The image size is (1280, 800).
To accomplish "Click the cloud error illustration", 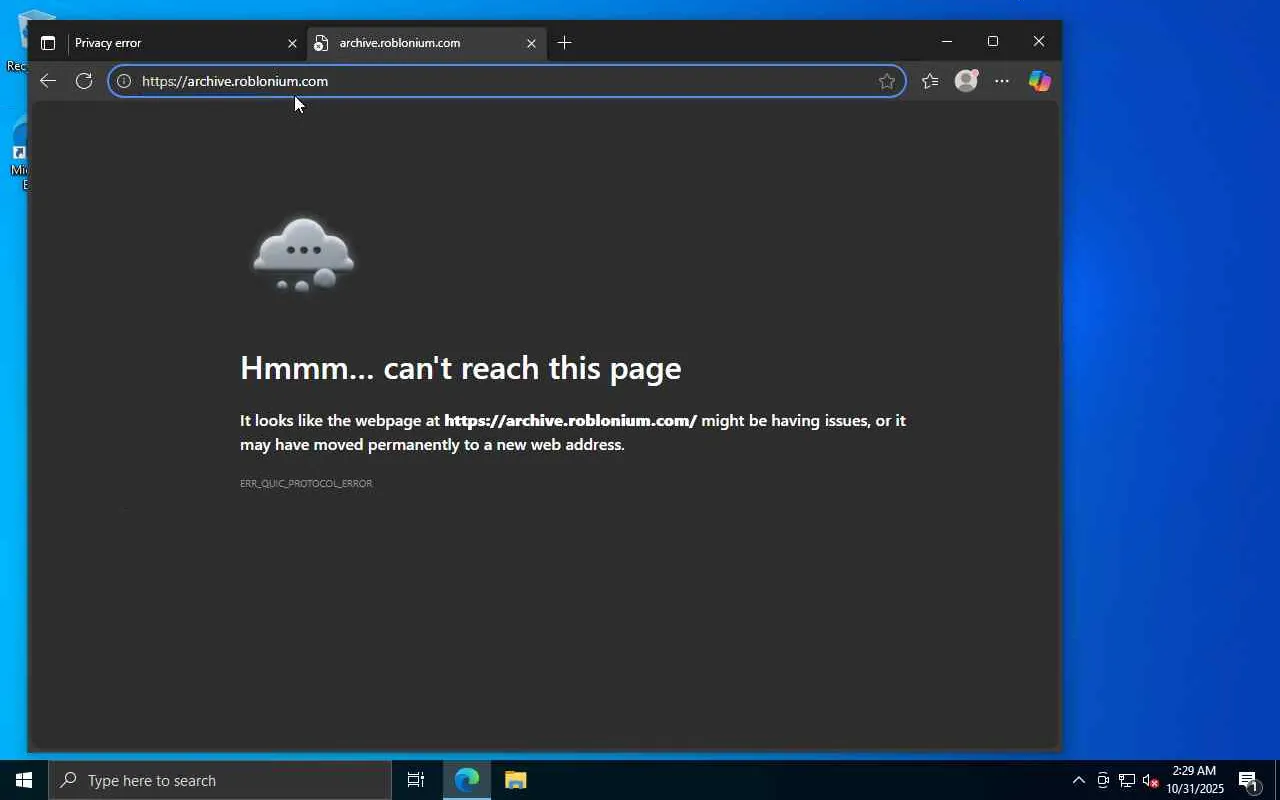I will [x=303, y=254].
